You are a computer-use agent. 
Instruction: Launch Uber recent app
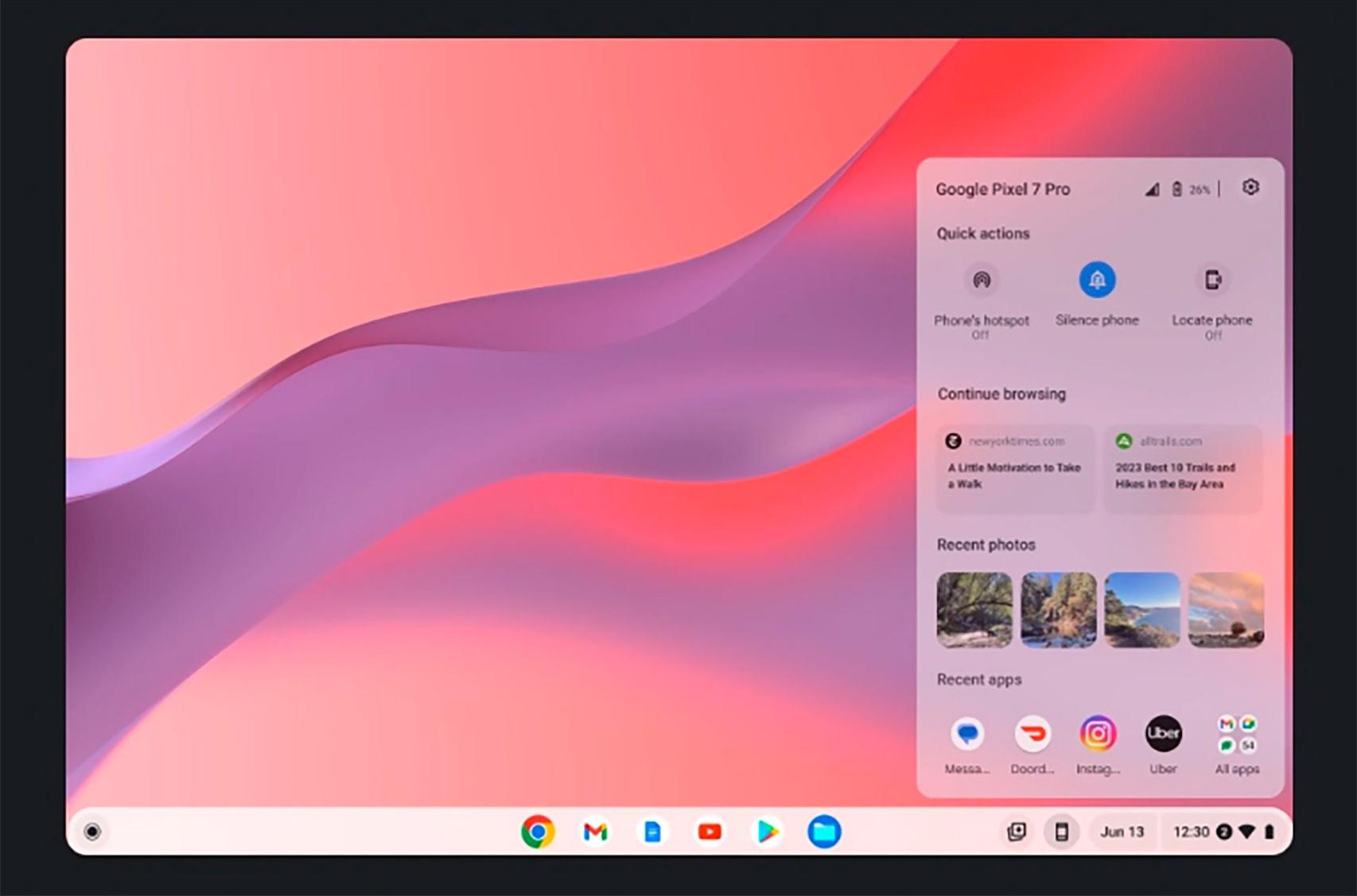tap(1163, 734)
